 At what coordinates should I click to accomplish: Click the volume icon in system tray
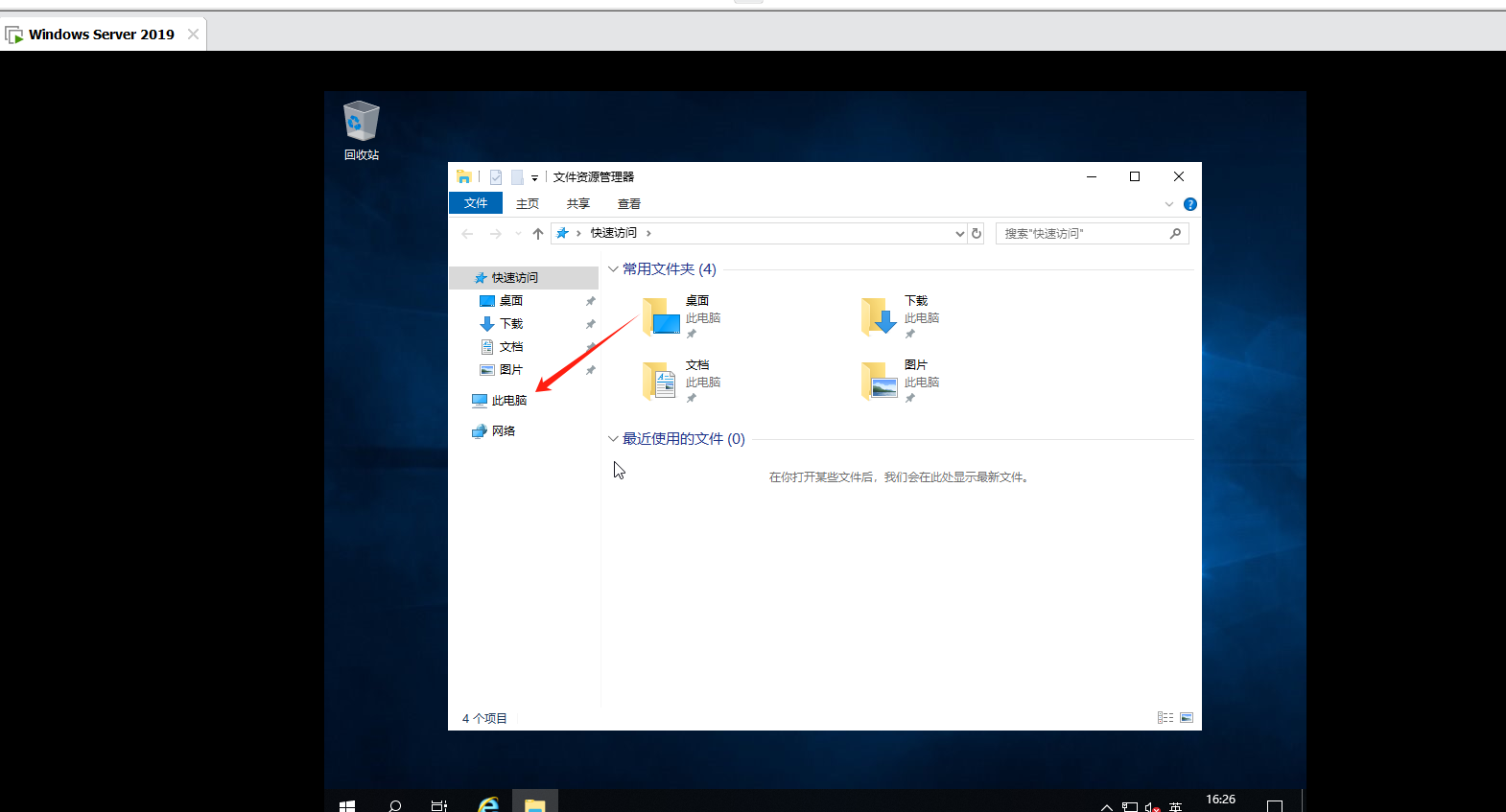[x=1153, y=807]
